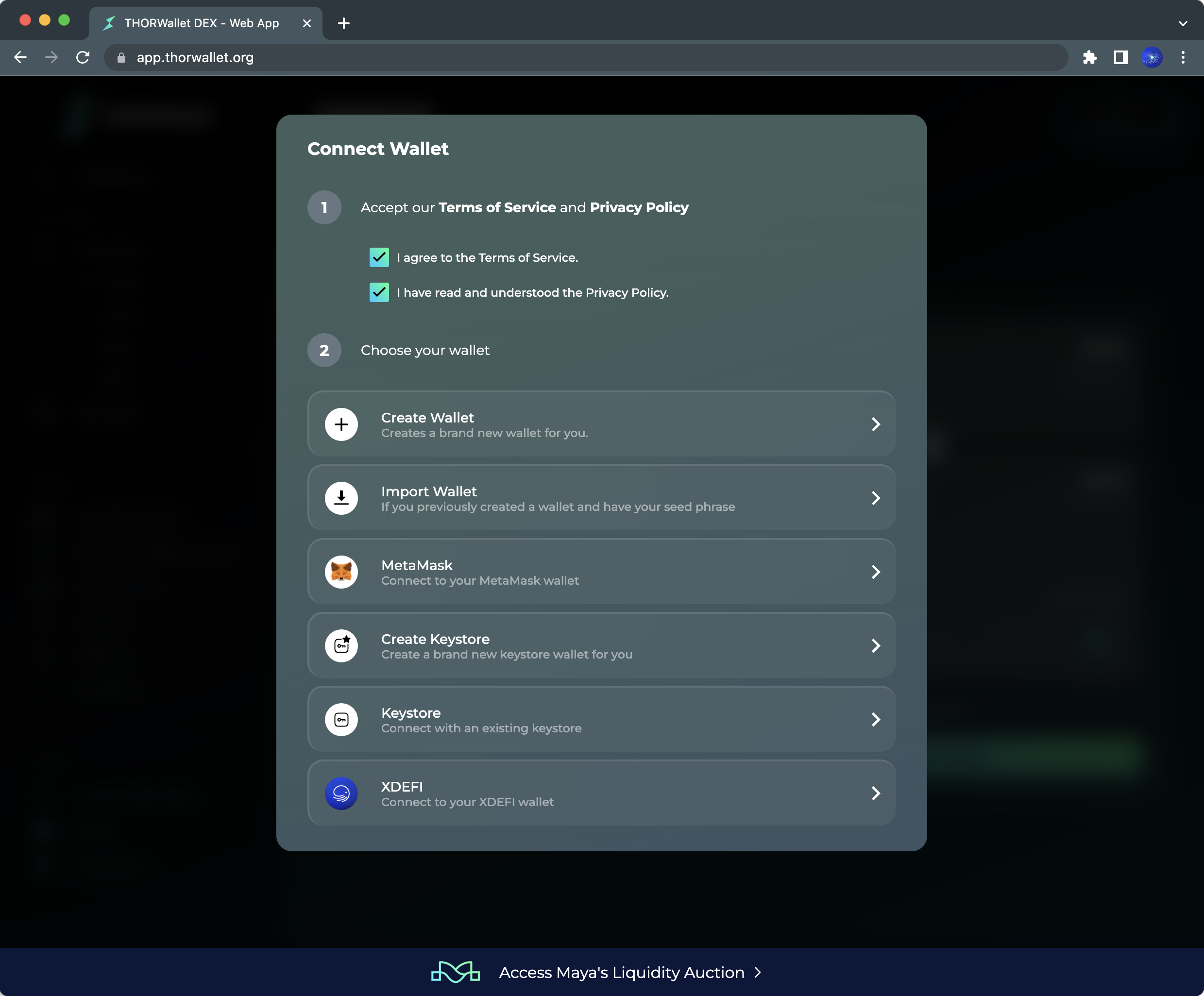The image size is (1204, 996).
Task: Open the Privacy Policy link
Action: [639, 207]
